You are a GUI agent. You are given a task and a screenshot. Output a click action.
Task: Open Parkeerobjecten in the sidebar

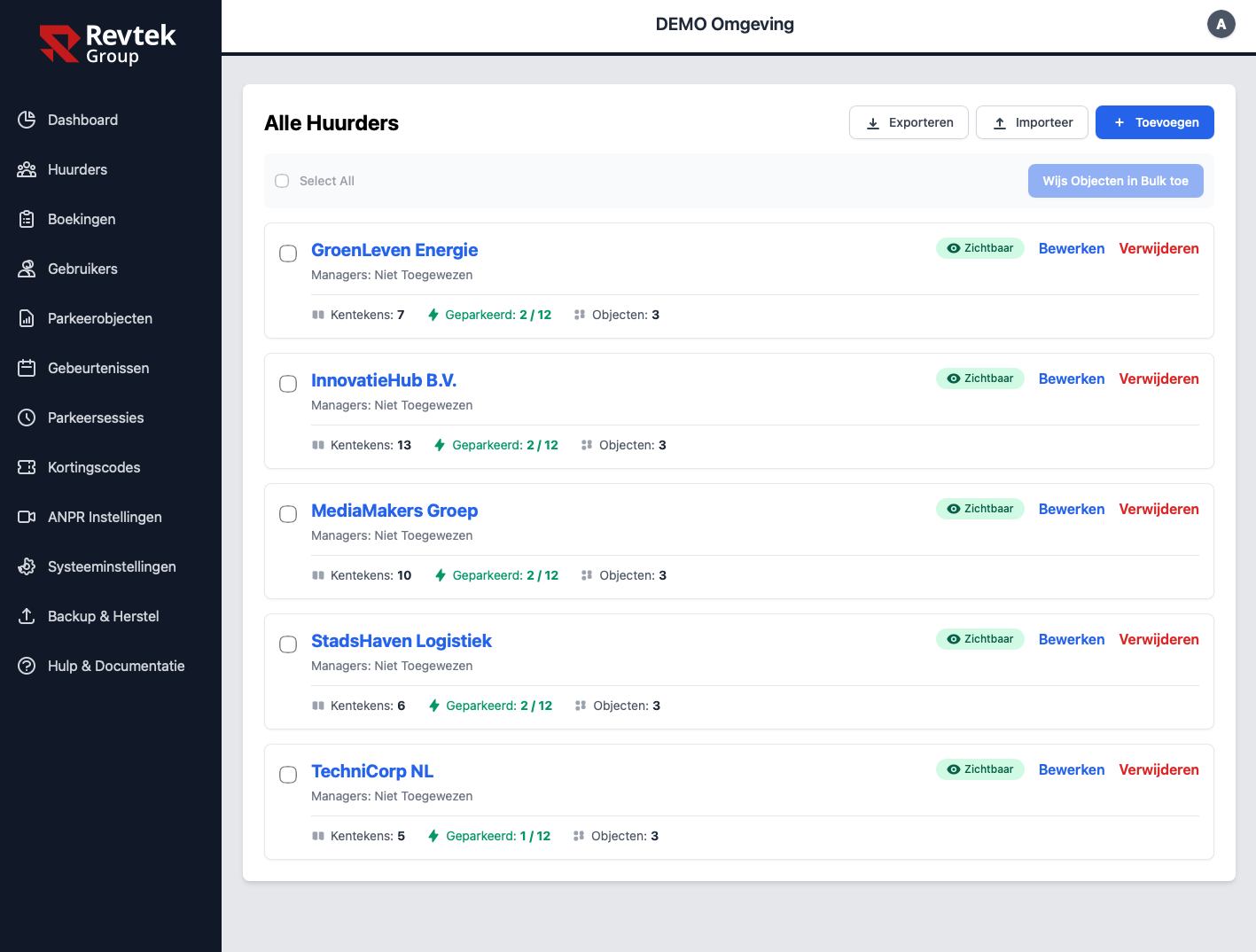(100, 318)
